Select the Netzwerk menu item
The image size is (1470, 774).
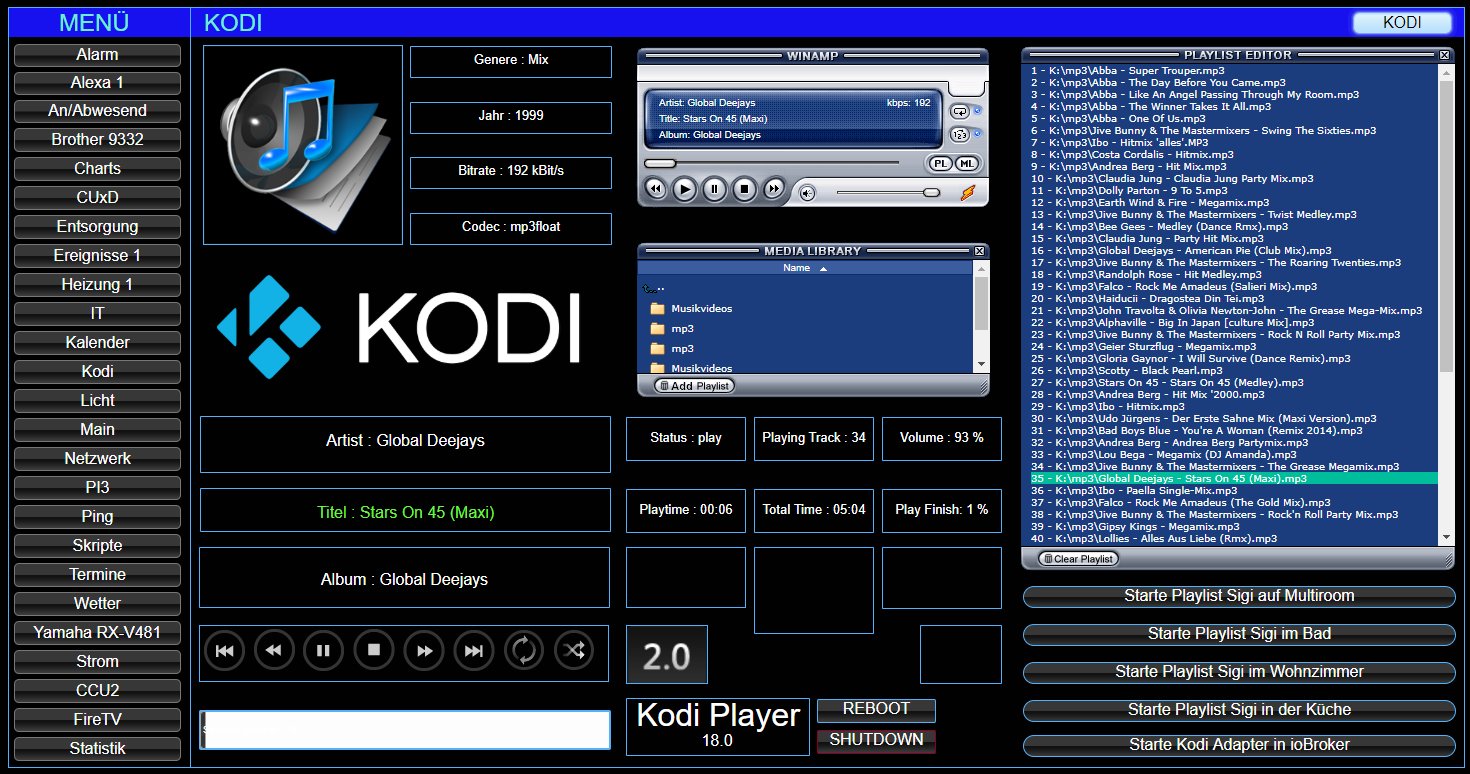click(97, 459)
